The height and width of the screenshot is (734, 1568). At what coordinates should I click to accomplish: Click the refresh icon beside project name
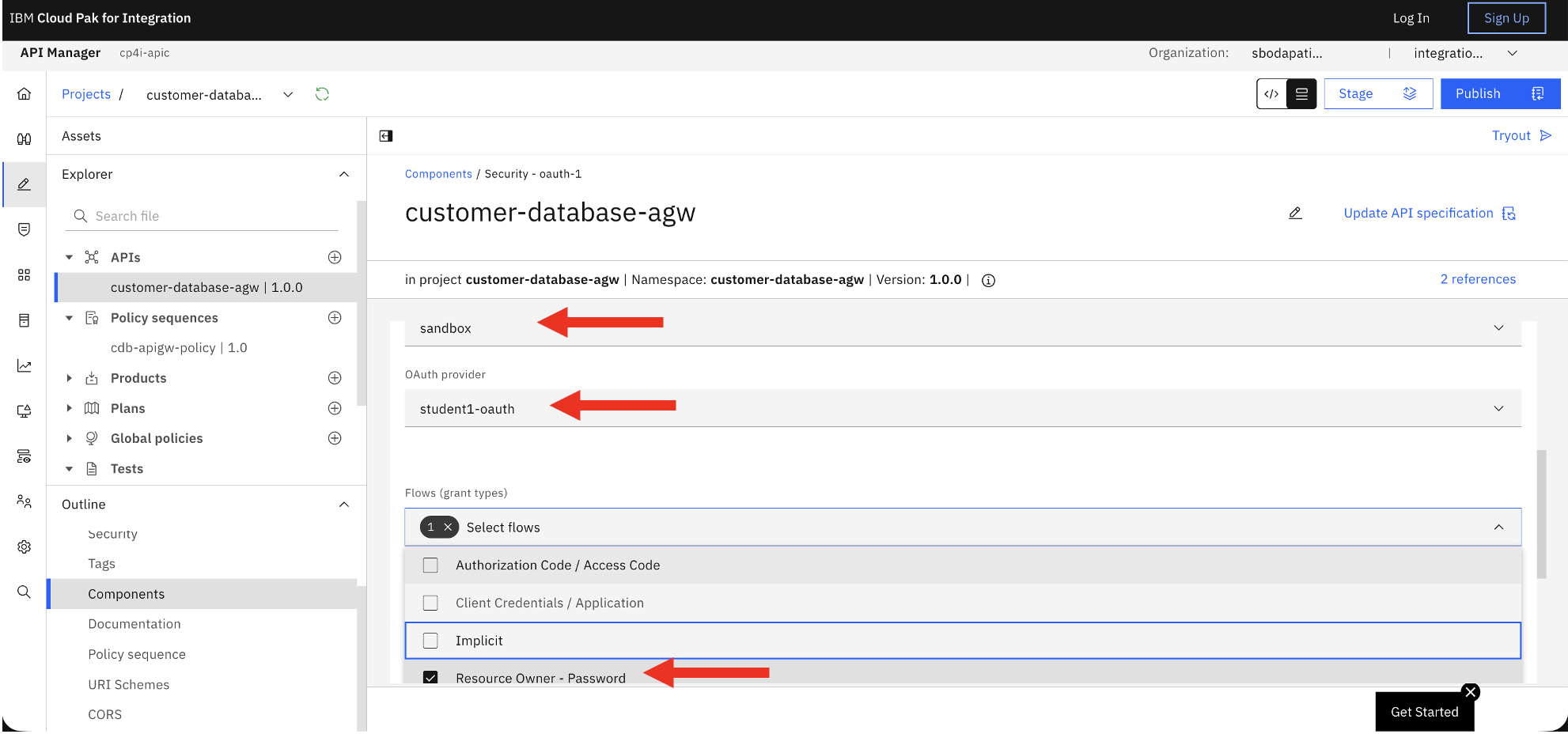tap(322, 94)
